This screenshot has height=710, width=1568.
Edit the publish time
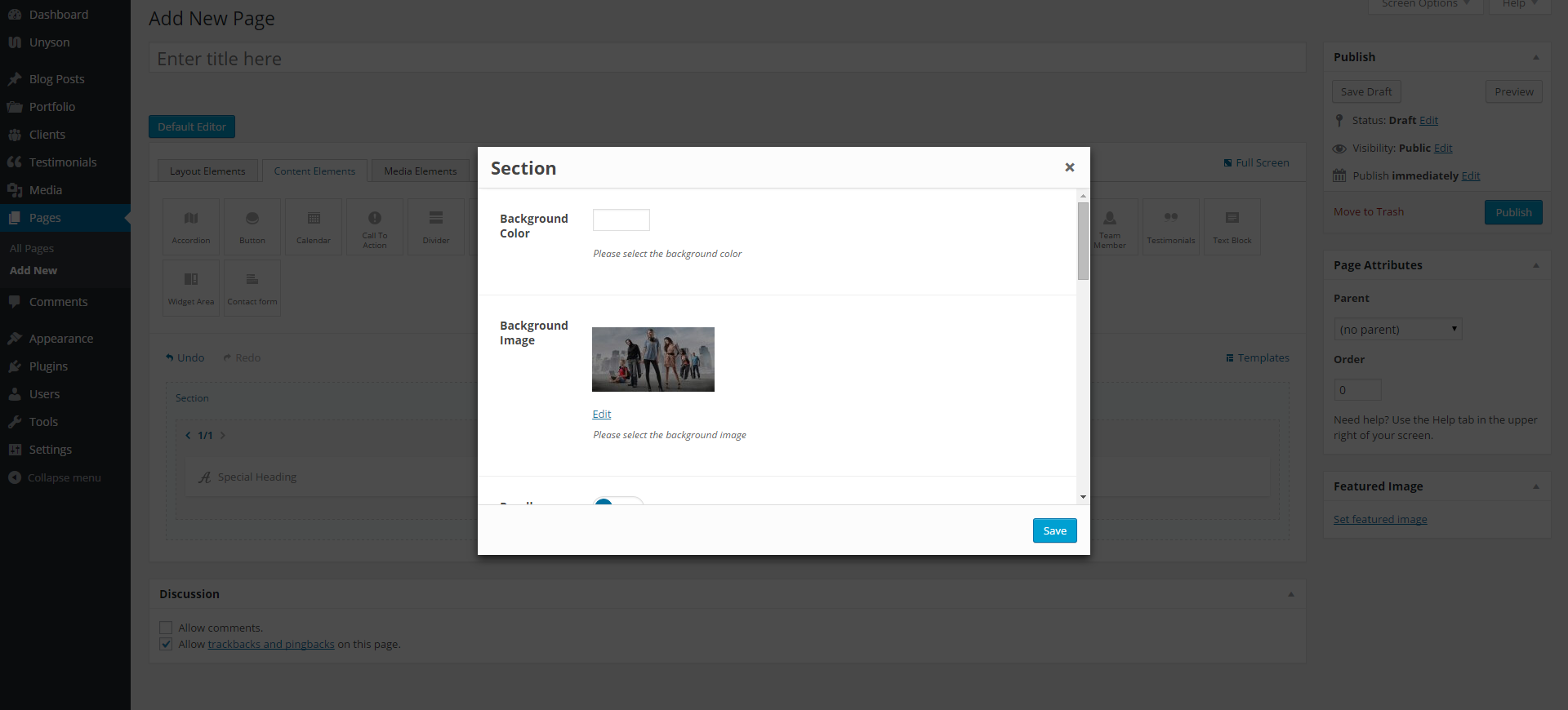1471,175
